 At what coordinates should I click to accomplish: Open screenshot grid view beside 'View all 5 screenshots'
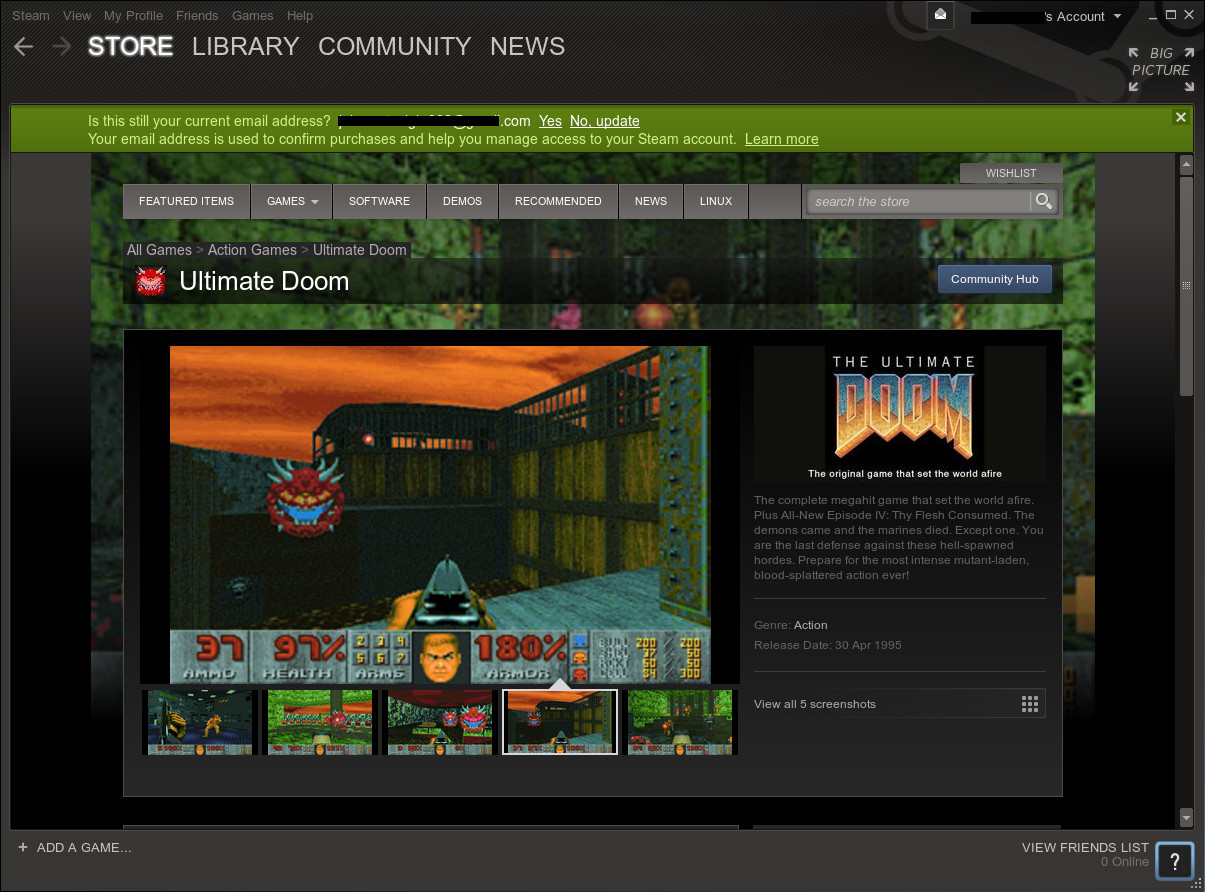tap(1030, 703)
